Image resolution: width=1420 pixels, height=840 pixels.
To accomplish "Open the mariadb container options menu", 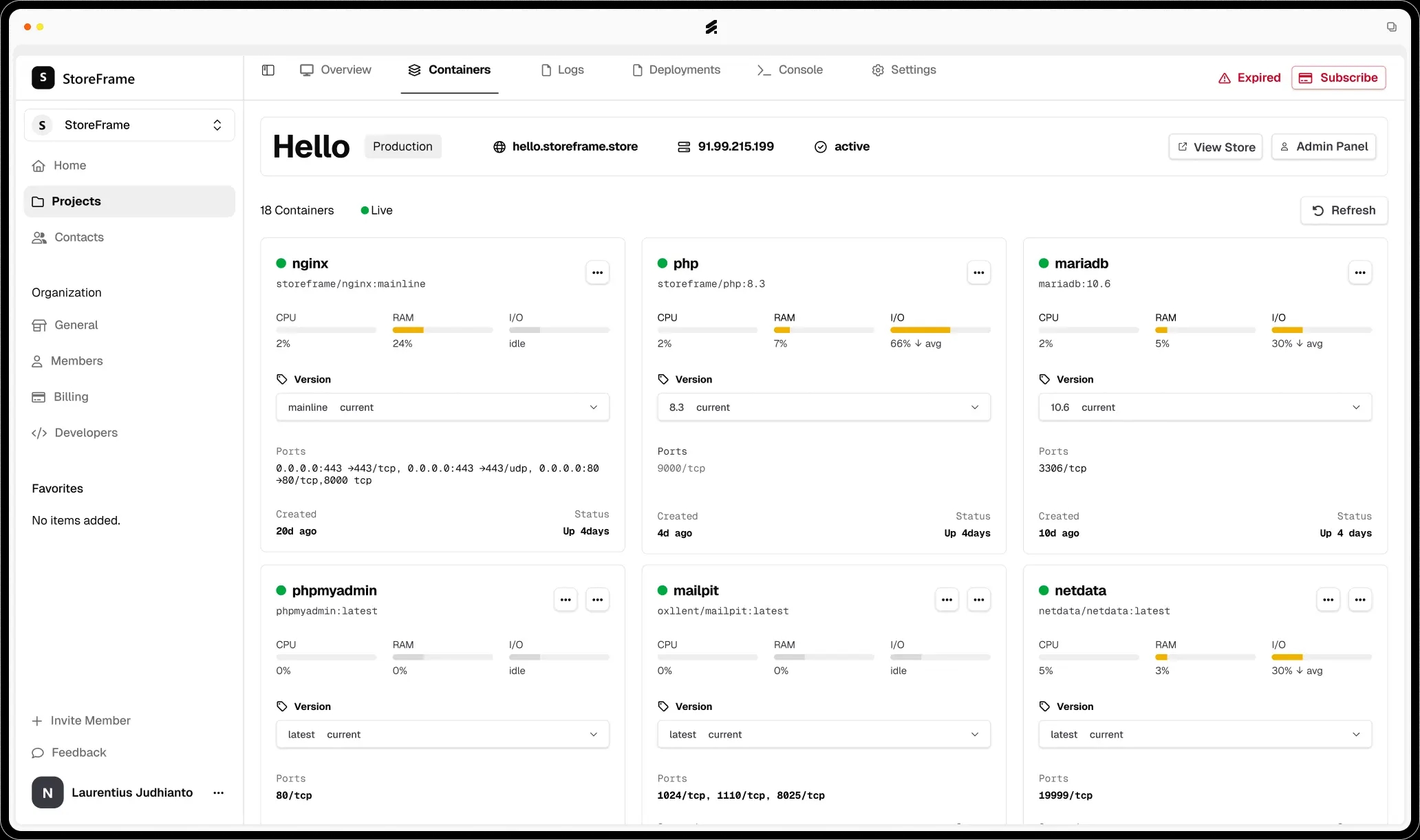I will (1360, 272).
